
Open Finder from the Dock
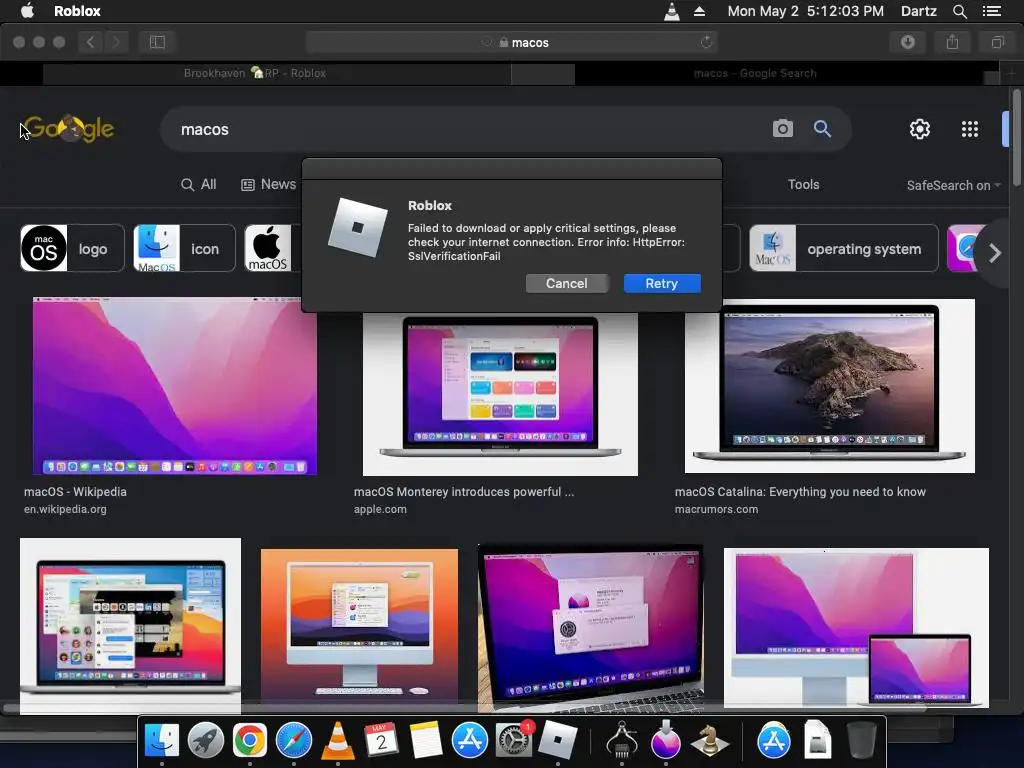point(161,741)
